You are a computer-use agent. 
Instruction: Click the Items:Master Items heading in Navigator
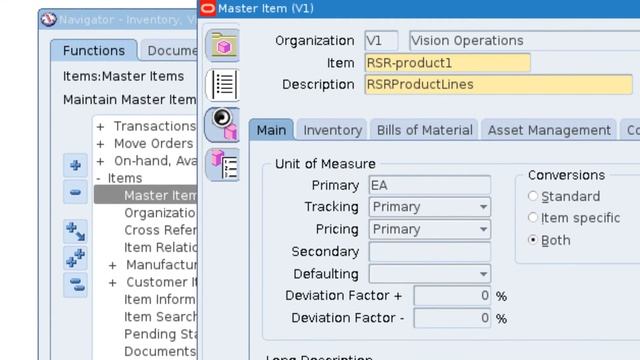coord(123,76)
